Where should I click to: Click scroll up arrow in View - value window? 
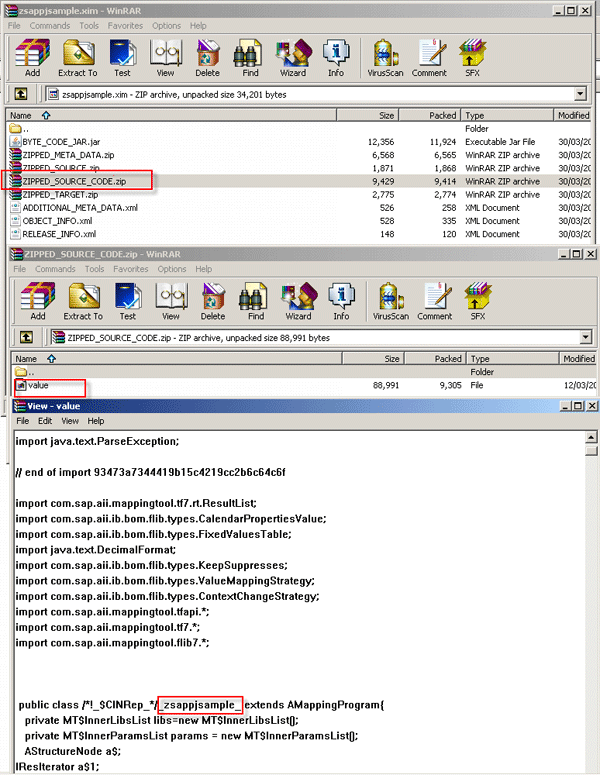591,437
